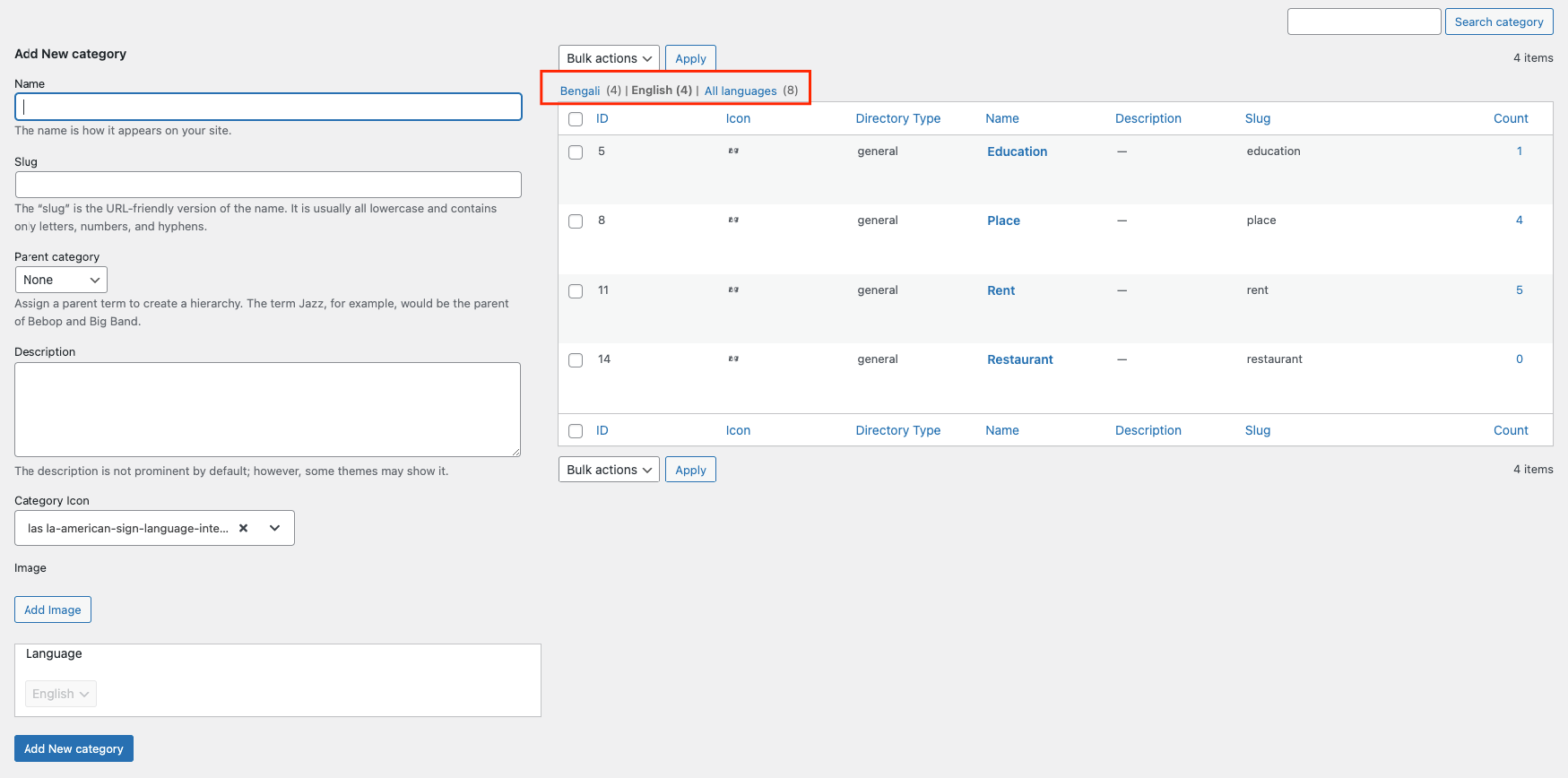Viewport: 1568px width, 778px height.
Task: Open the Category Icon chevron dropdown
Action: pos(275,528)
